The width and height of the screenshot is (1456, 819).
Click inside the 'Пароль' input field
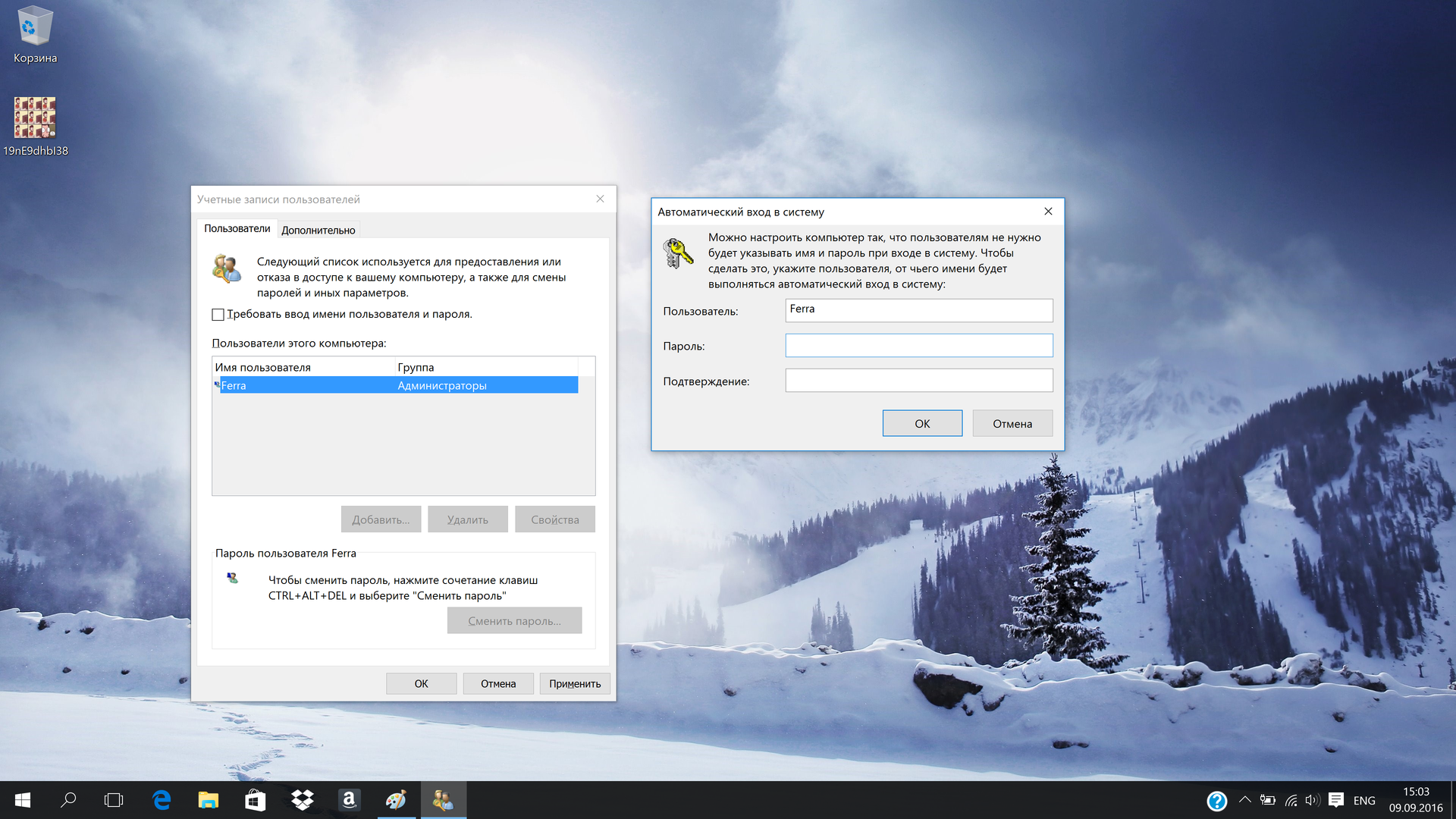(x=918, y=345)
